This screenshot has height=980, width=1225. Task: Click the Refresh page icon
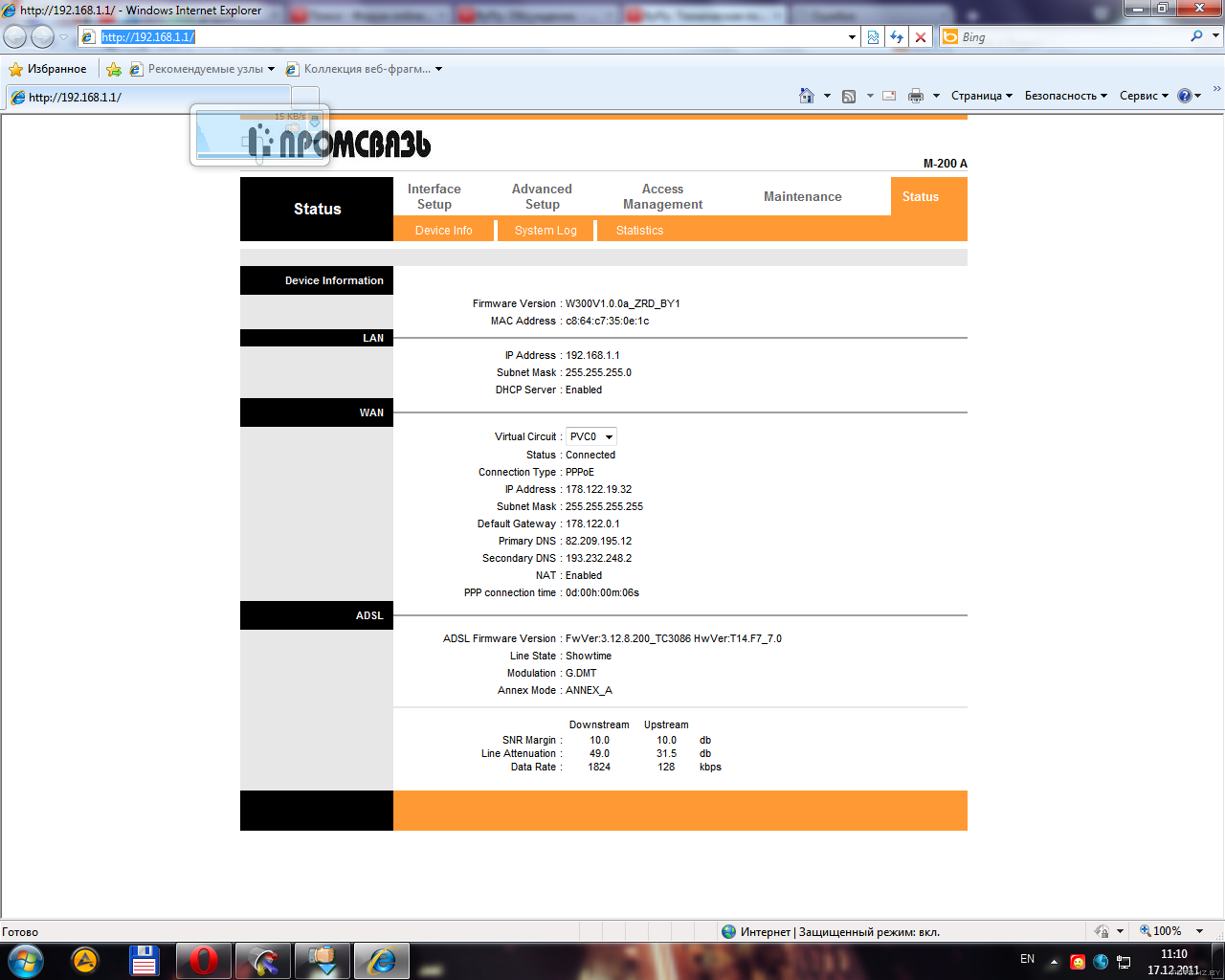897,37
